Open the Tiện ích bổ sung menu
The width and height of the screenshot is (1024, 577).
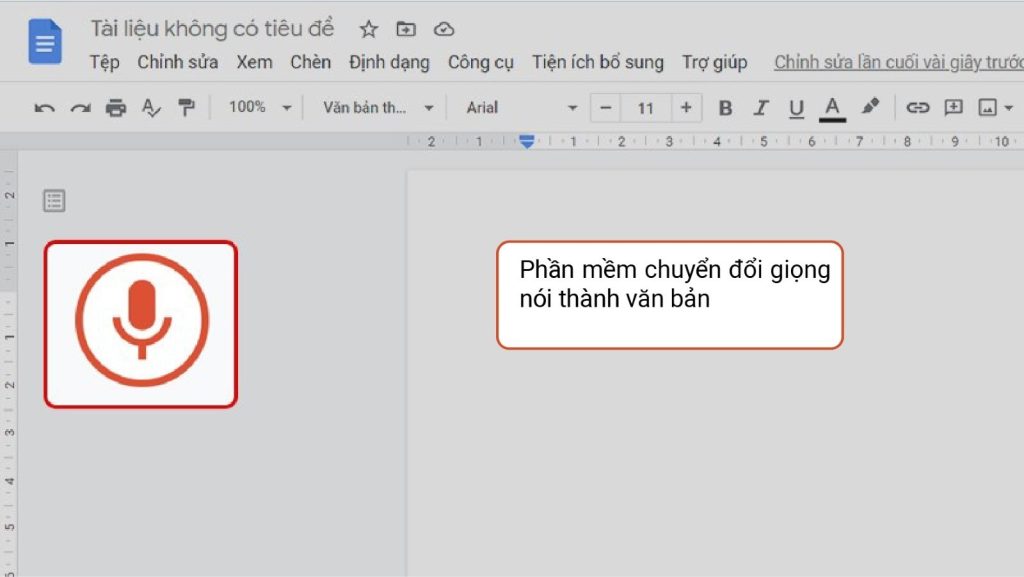(x=598, y=63)
